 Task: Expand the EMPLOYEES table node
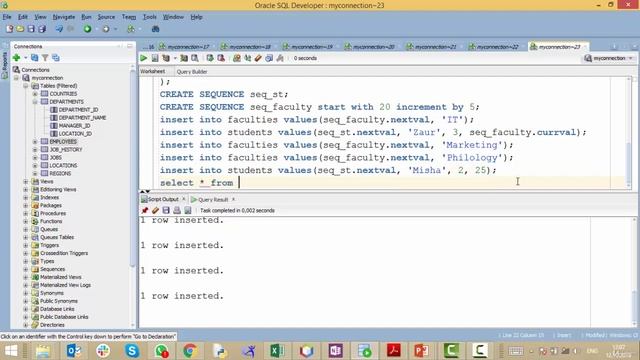click(x=35, y=142)
